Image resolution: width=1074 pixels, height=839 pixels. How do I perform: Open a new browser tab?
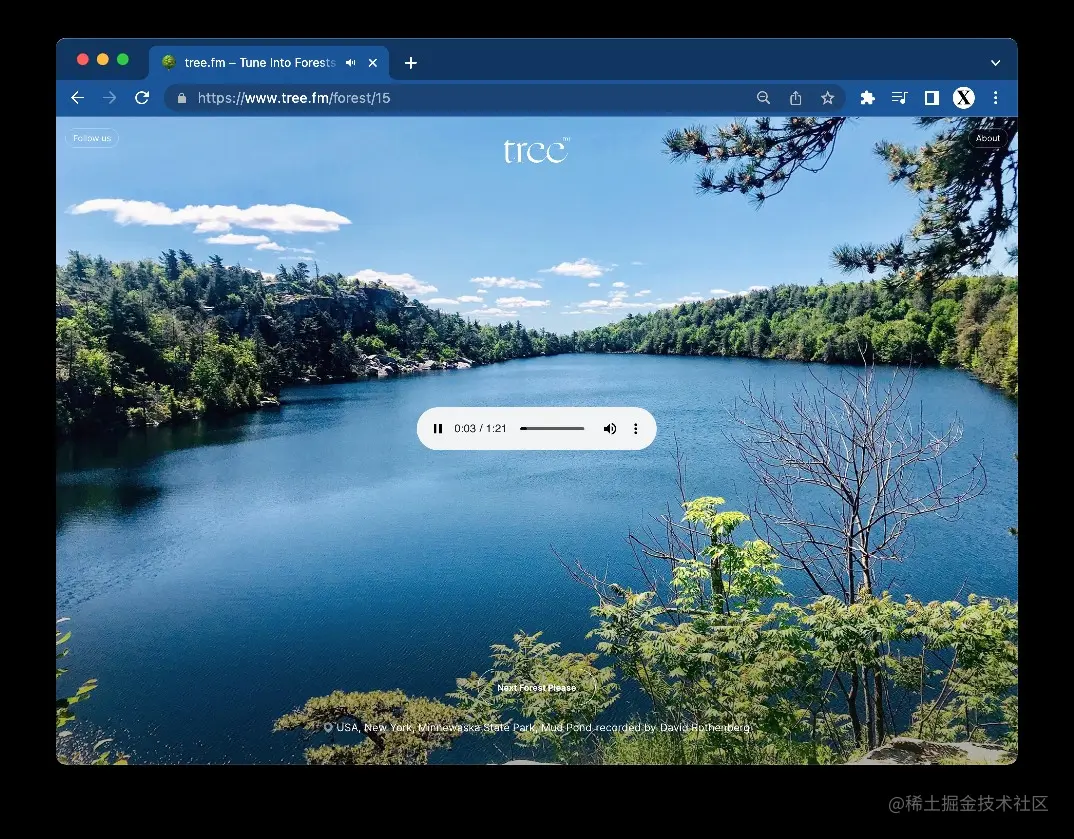tap(410, 62)
